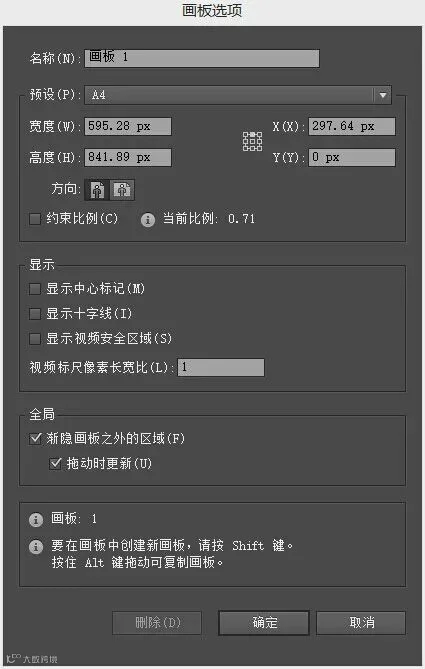Disable 拖动时更新 checkbox
This screenshot has height=669, width=425.
[55, 463]
